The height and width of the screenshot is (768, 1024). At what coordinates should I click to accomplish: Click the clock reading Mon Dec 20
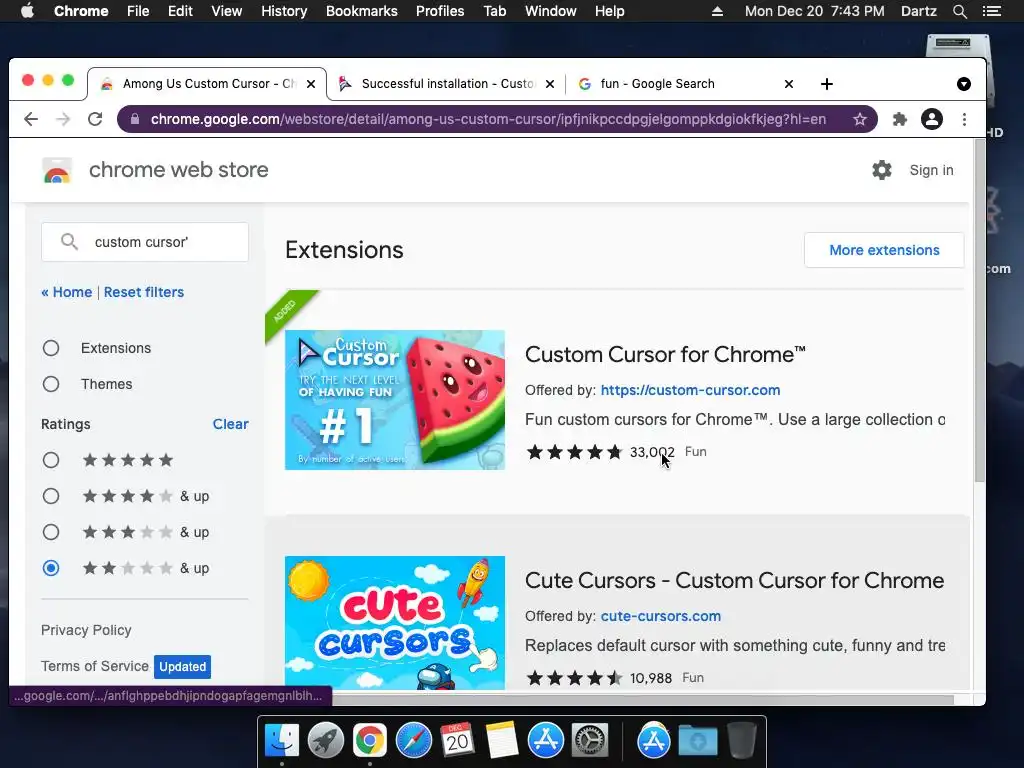point(814,11)
